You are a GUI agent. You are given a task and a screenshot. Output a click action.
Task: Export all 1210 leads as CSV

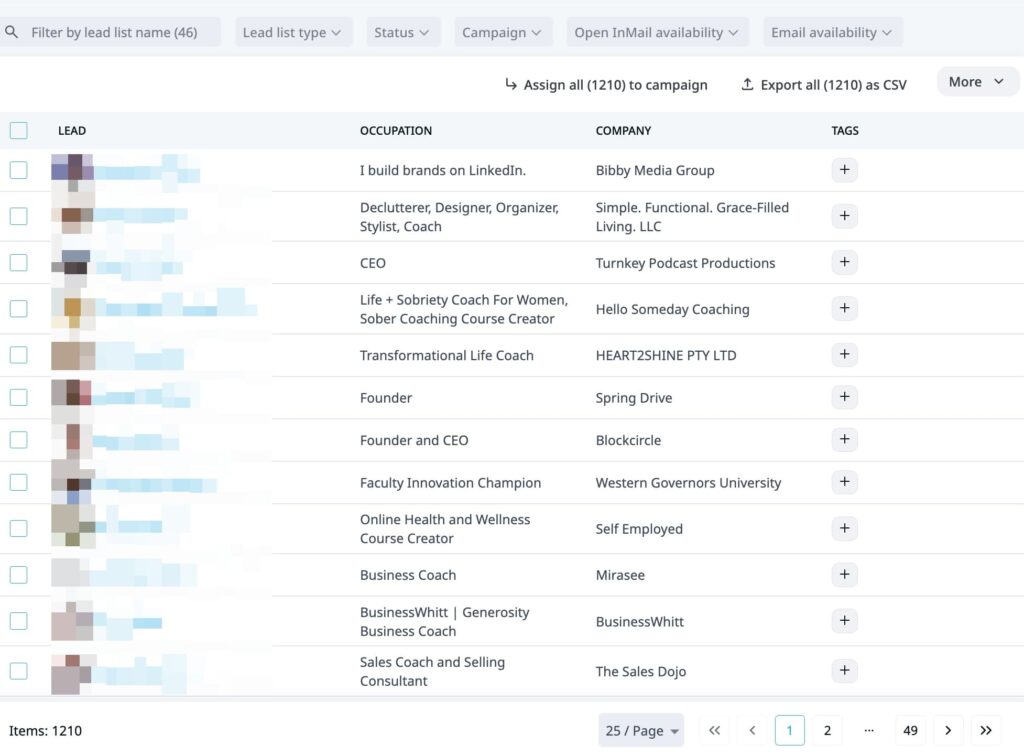[x=824, y=85]
